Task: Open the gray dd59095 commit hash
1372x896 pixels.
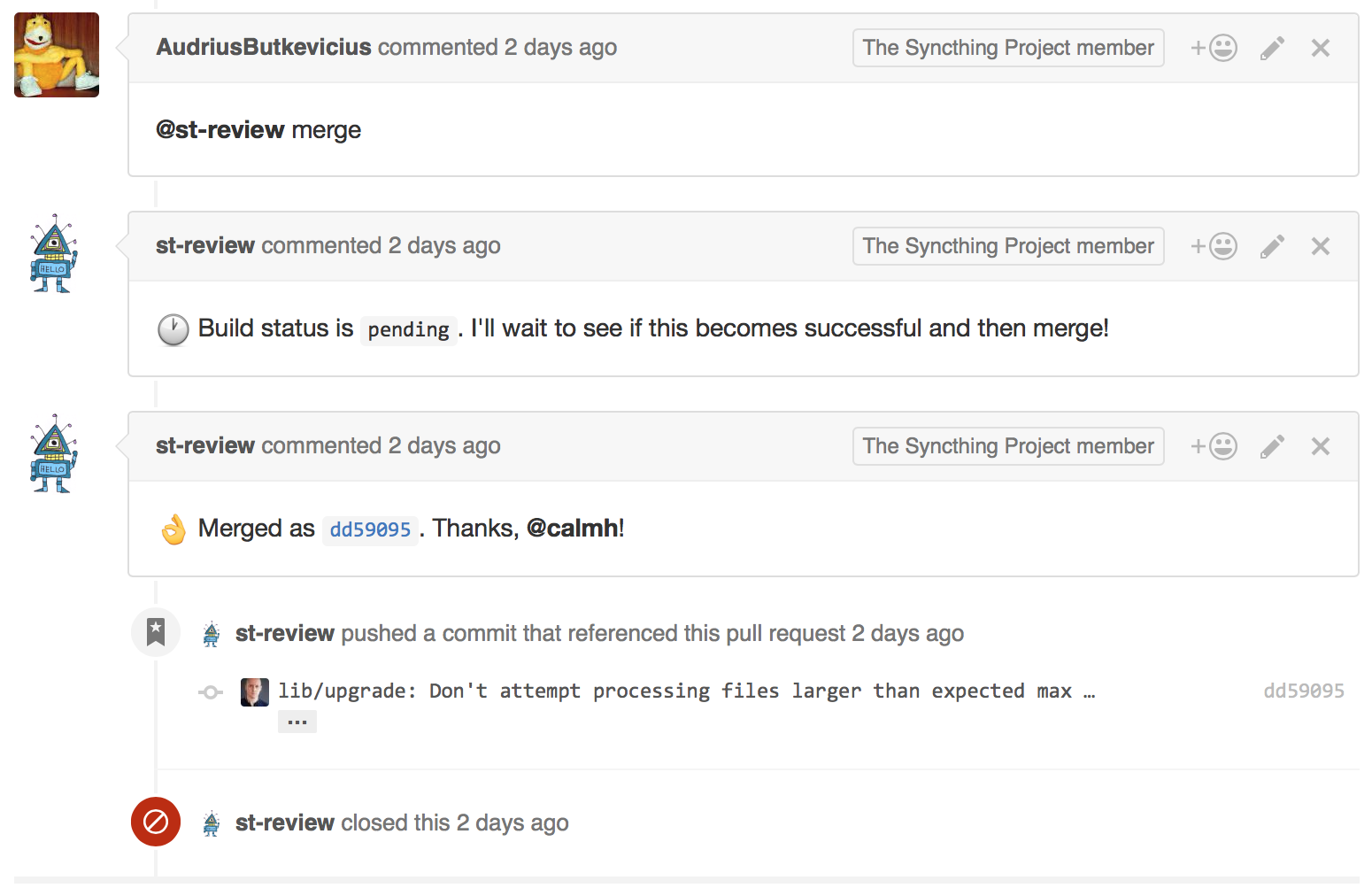Action: point(1303,691)
